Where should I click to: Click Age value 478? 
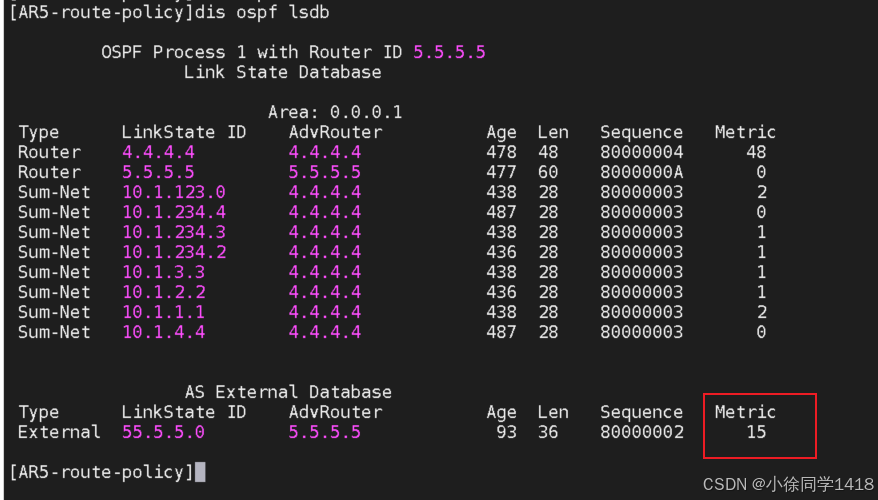tap(501, 152)
